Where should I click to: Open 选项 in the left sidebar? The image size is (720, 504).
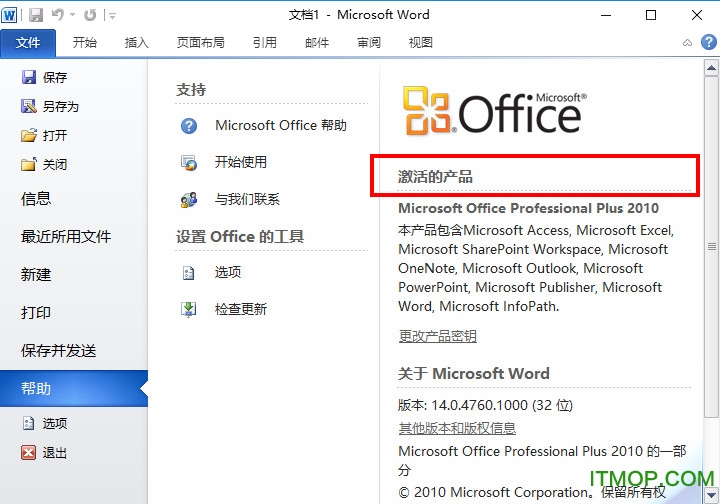[55, 423]
